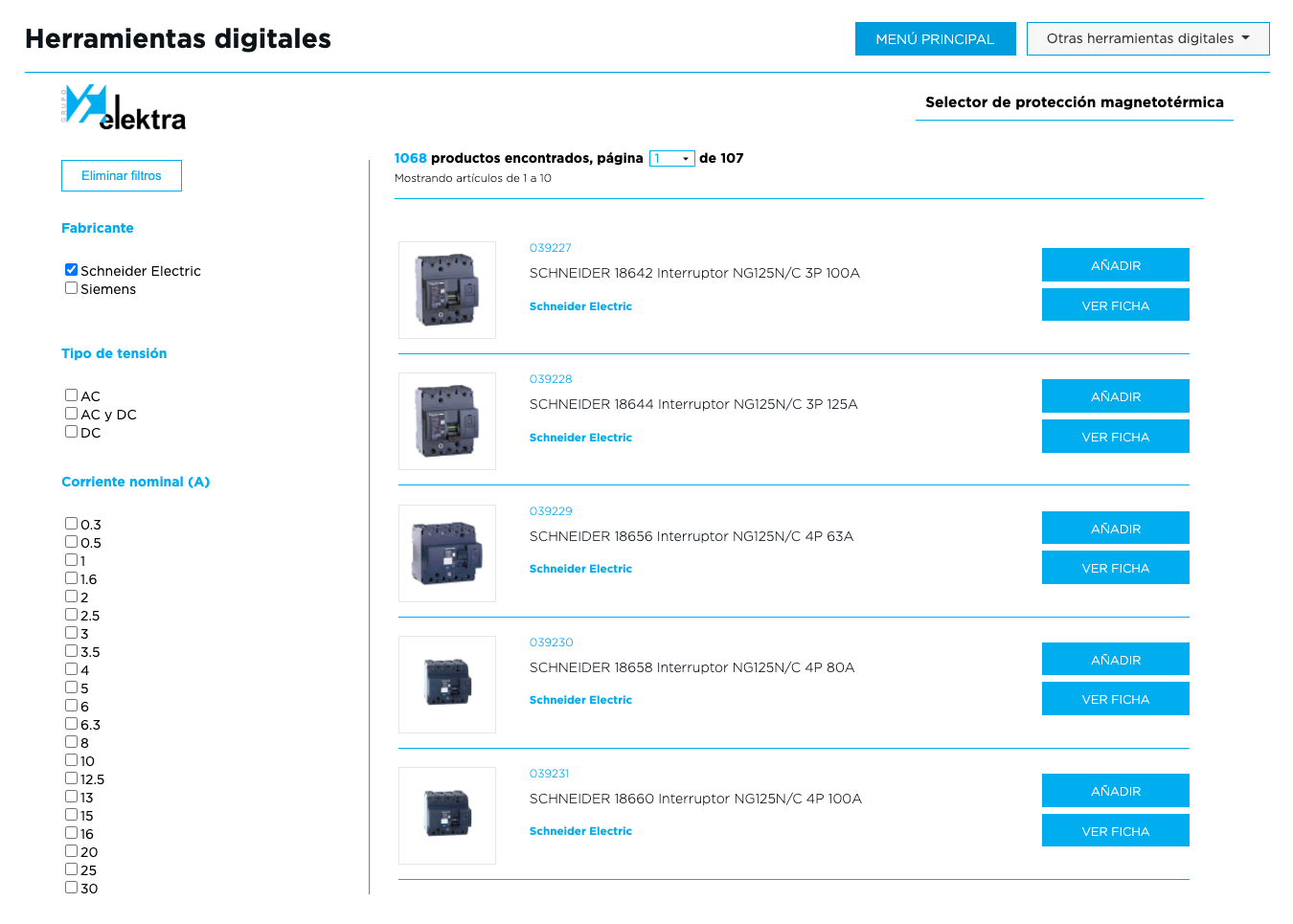Click Eliminar filtros button
The height and width of the screenshot is (924, 1293).
(x=122, y=175)
